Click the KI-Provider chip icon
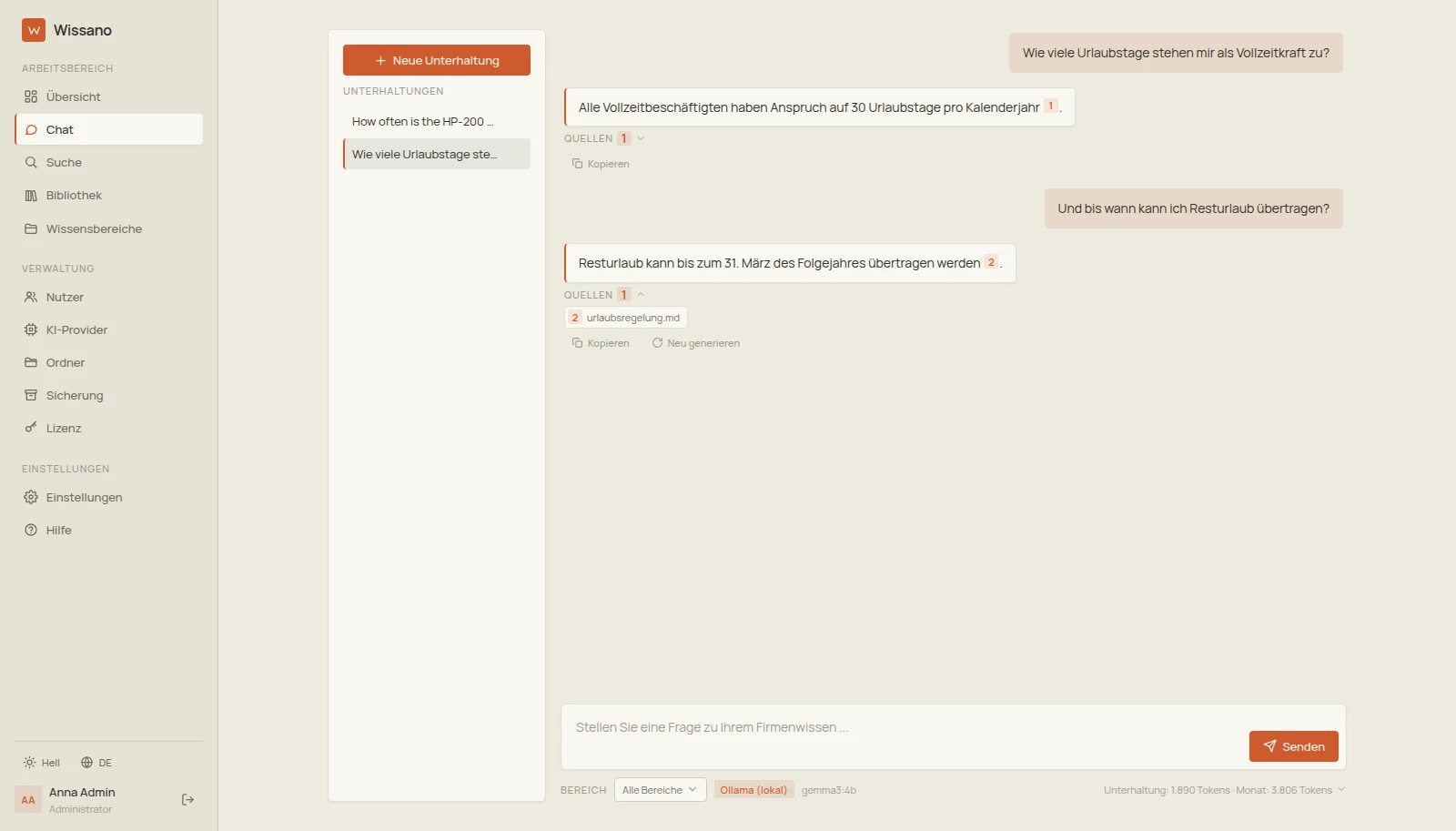The image size is (1456, 831). (x=31, y=329)
